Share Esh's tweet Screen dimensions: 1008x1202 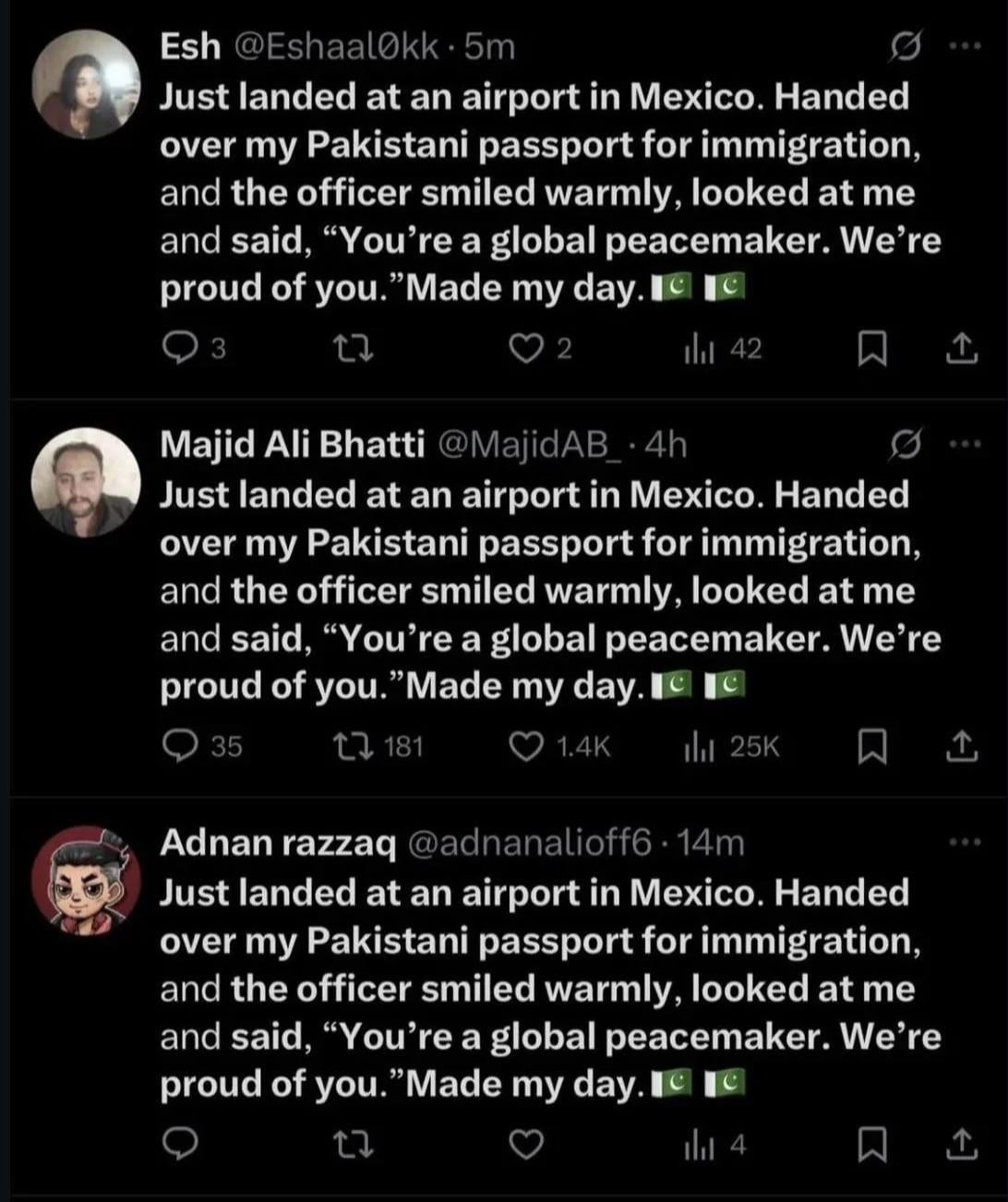tap(961, 348)
